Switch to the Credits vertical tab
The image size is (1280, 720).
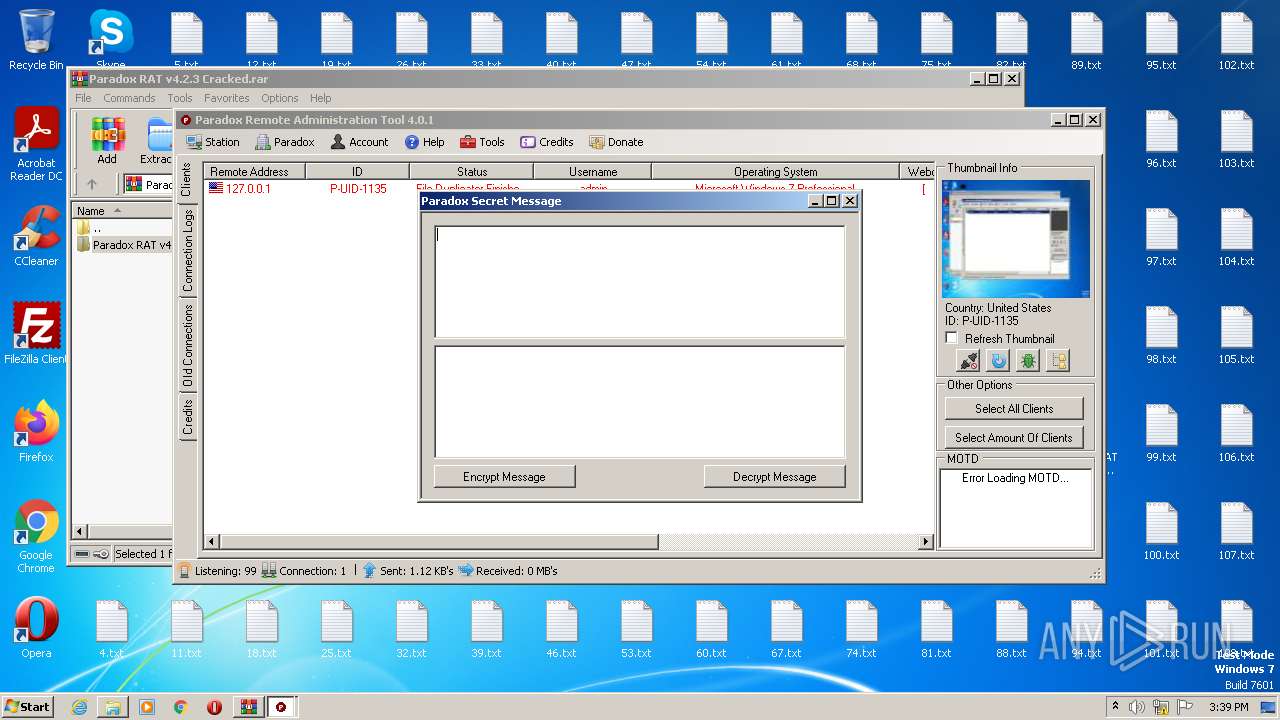187,417
